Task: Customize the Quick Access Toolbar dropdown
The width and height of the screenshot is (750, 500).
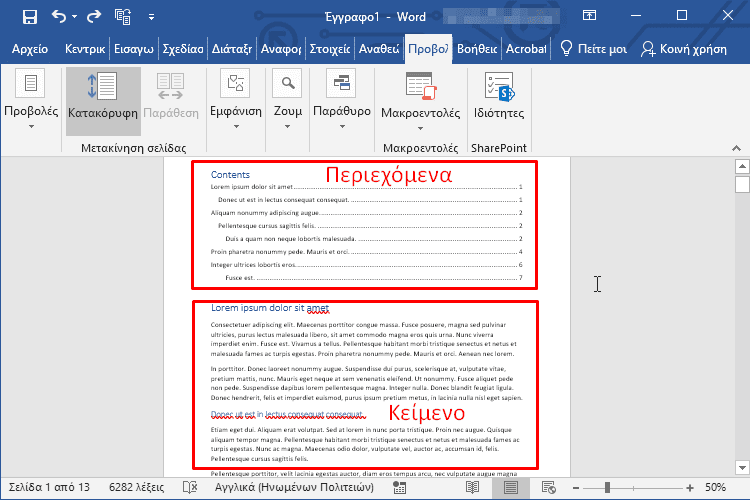Action: [151, 17]
